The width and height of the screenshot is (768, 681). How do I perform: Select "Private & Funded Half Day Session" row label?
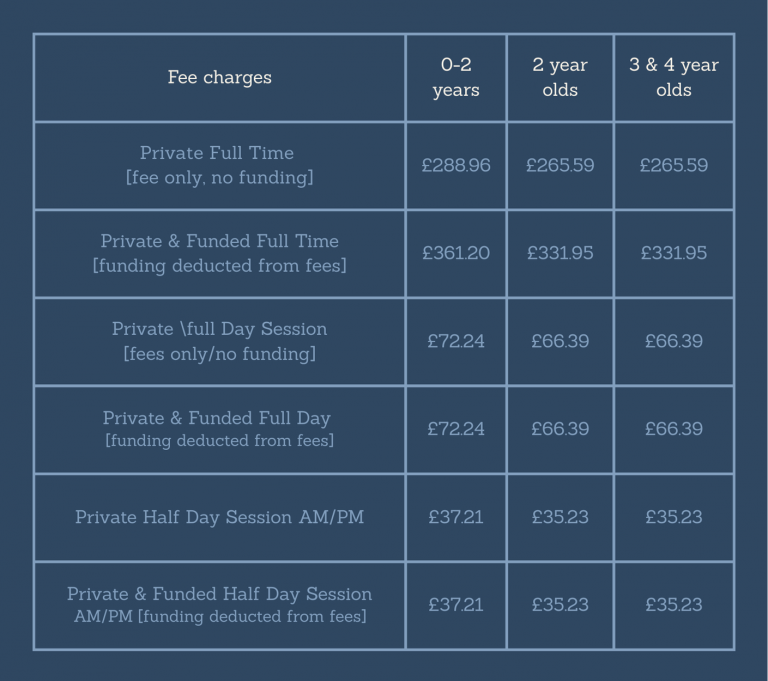coord(219,604)
